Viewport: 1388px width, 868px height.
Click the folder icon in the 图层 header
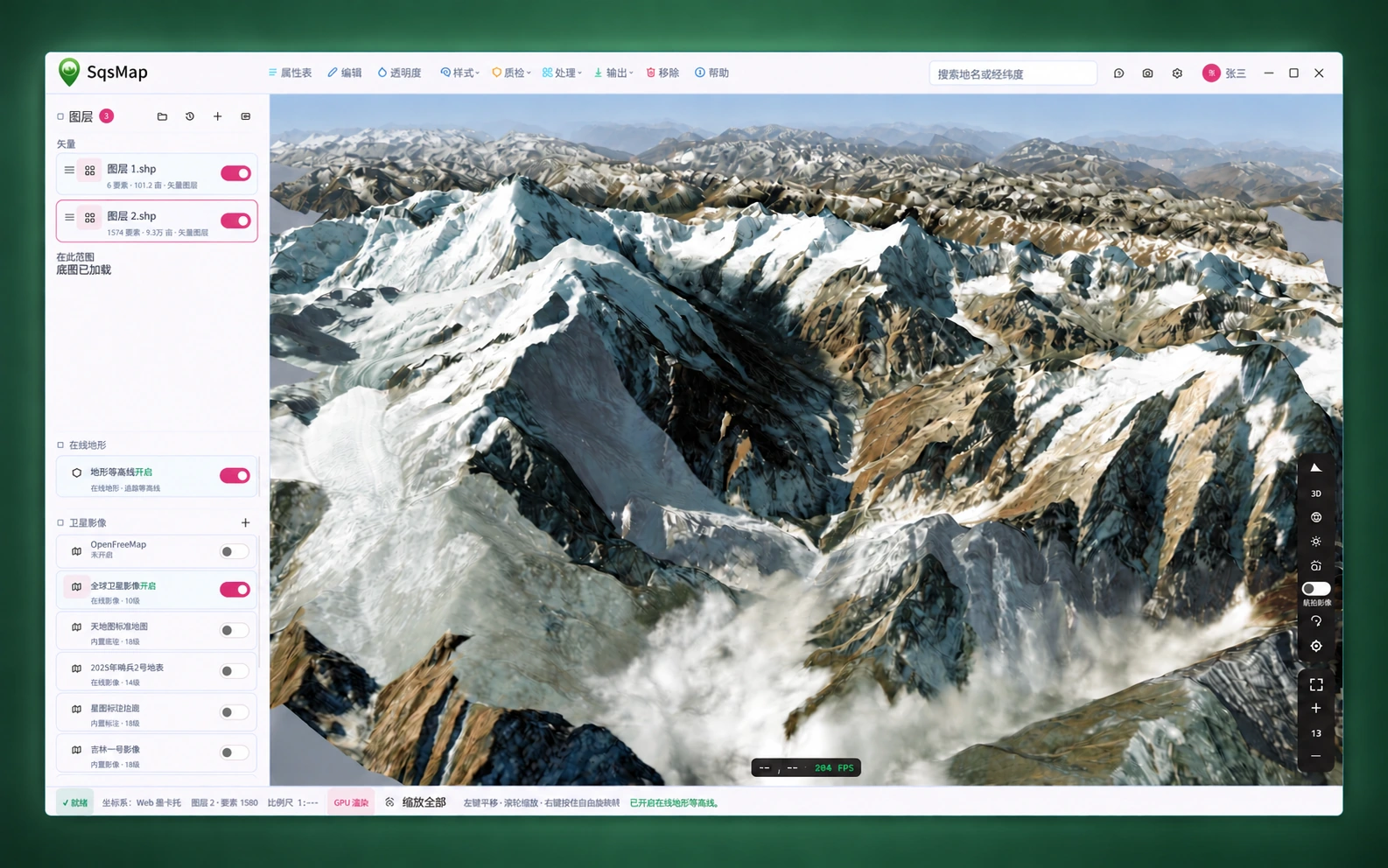(162, 116)
